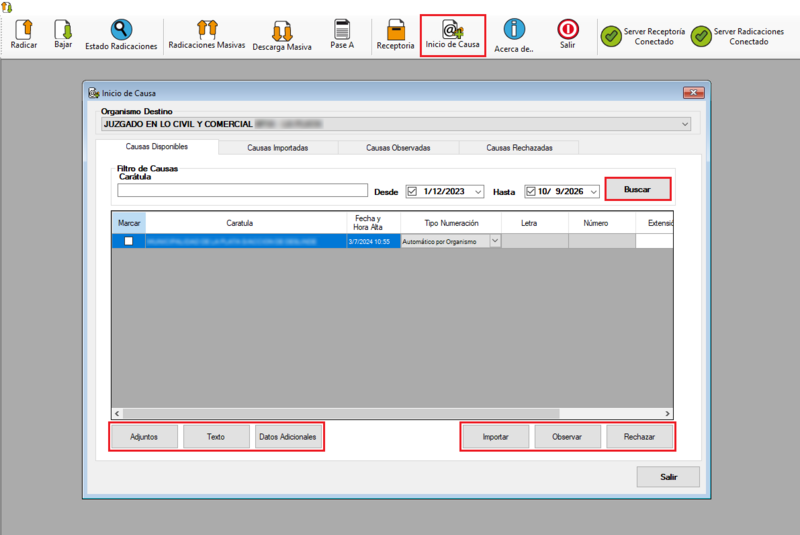Open Datos Adicionales button

click(288, 437)
